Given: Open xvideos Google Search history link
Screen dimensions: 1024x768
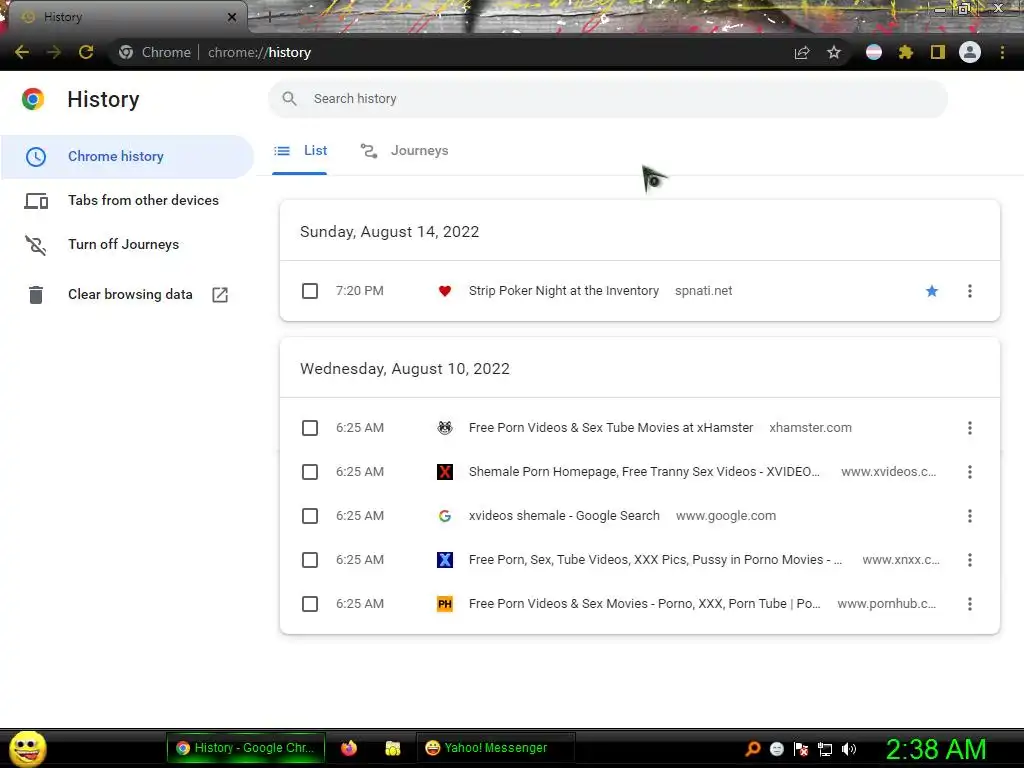Looking at the screenshot, I should coord(564,516).
